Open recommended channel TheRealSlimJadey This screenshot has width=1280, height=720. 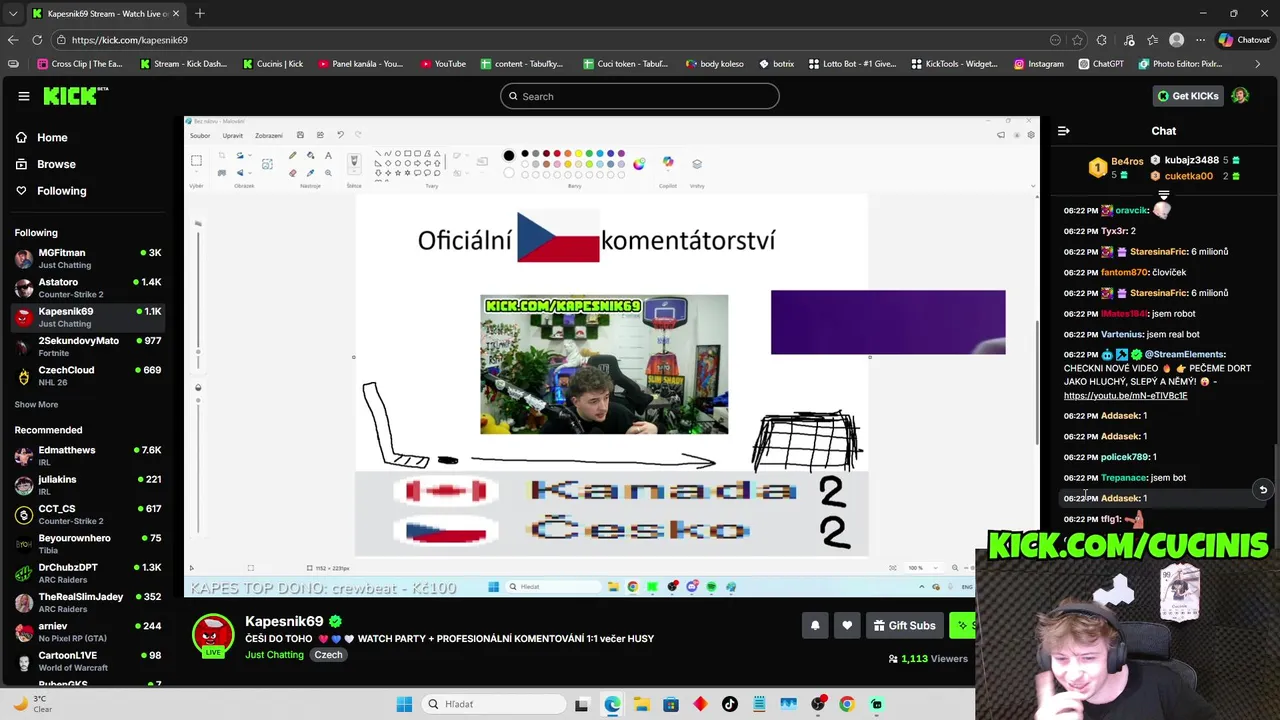point(88,602)
